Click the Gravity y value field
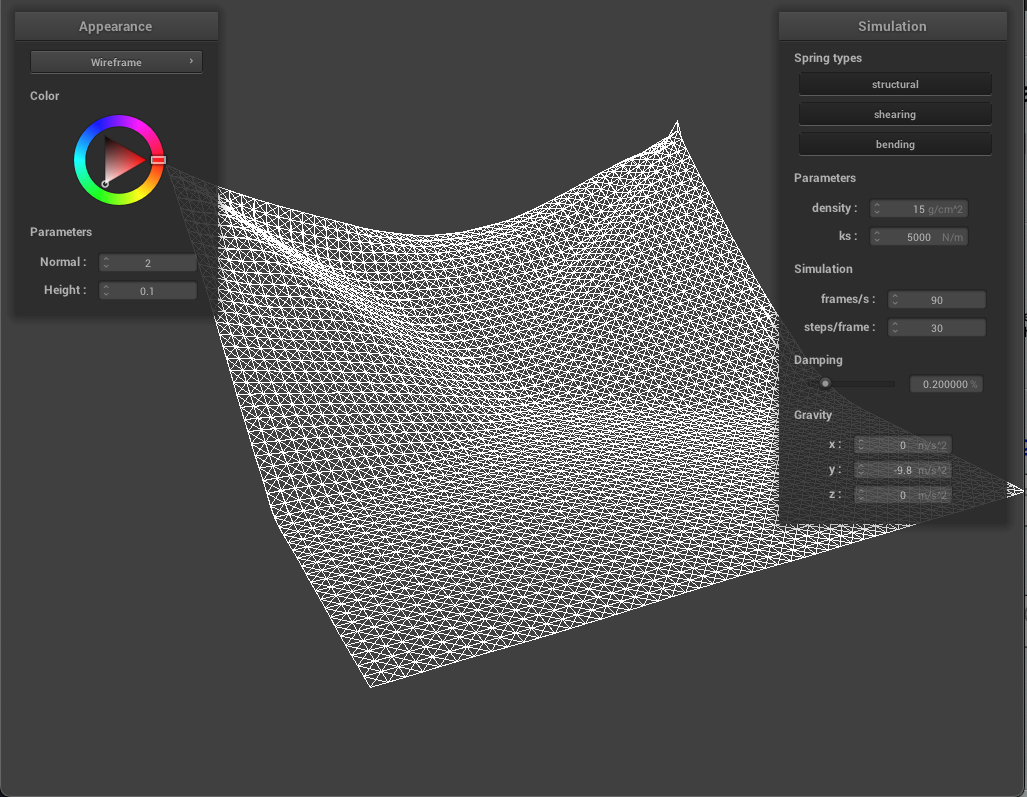 (x=903, y=470)
